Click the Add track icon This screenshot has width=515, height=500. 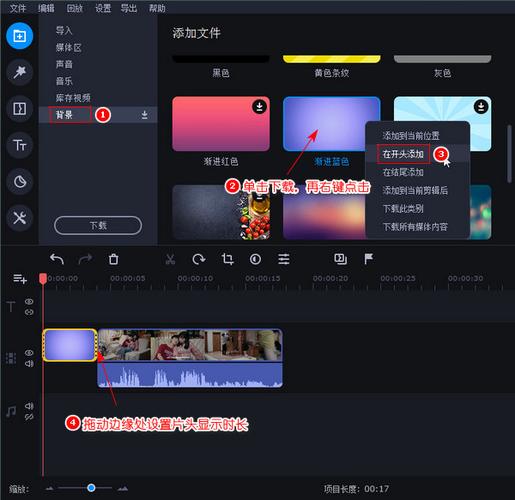pyautogui.click(x=20, y=278)
